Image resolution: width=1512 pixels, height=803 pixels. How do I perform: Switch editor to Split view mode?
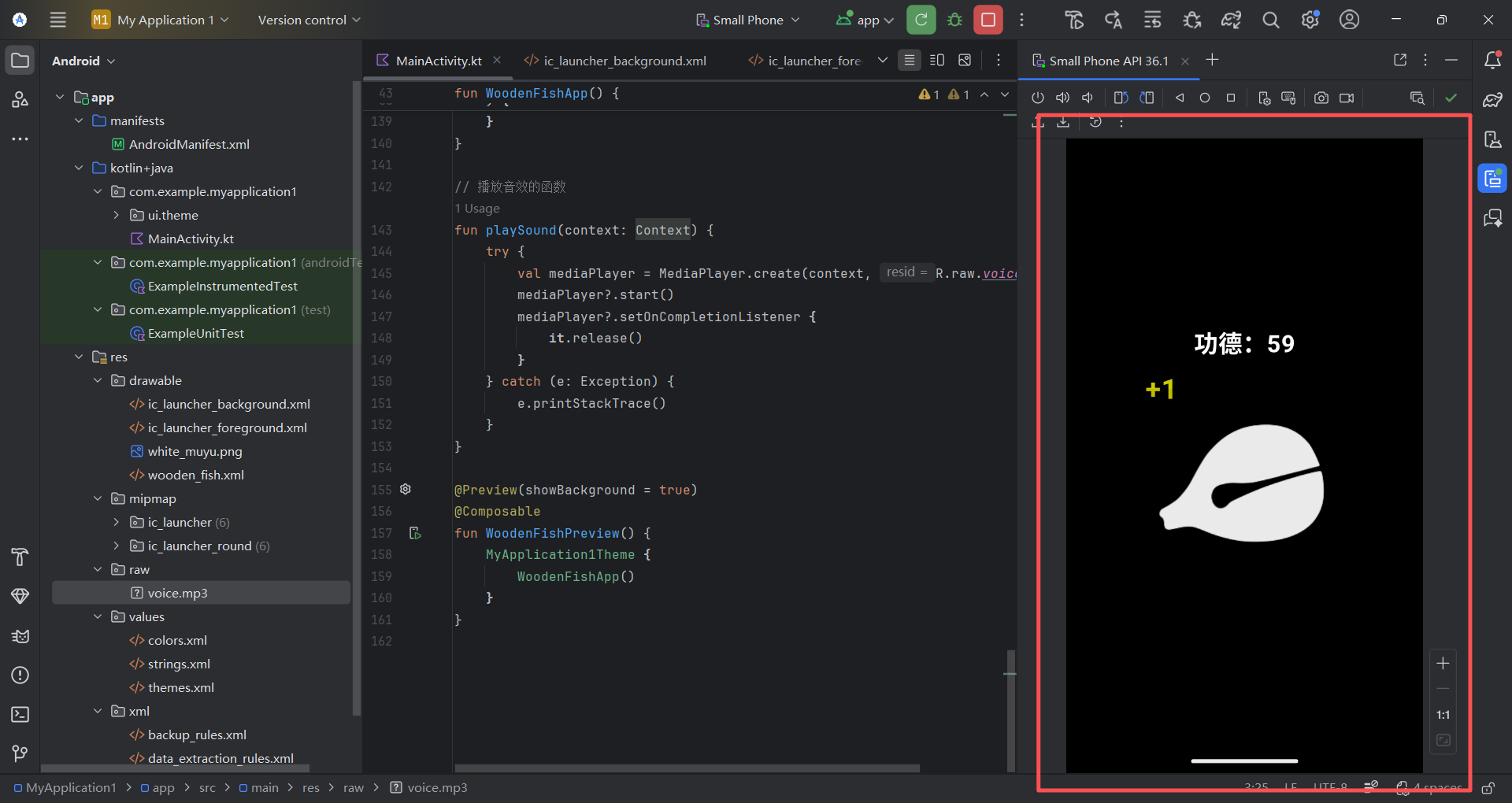pos(937,60)
